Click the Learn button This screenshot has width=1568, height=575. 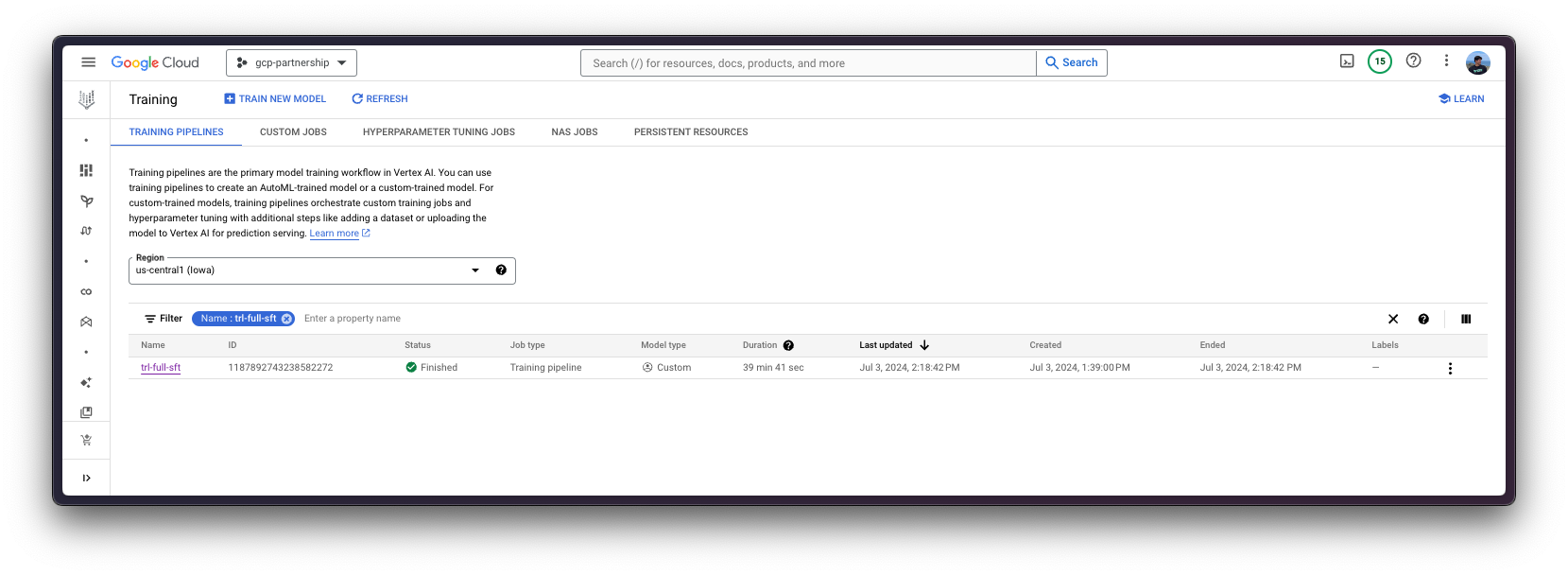coord(1461,98)
